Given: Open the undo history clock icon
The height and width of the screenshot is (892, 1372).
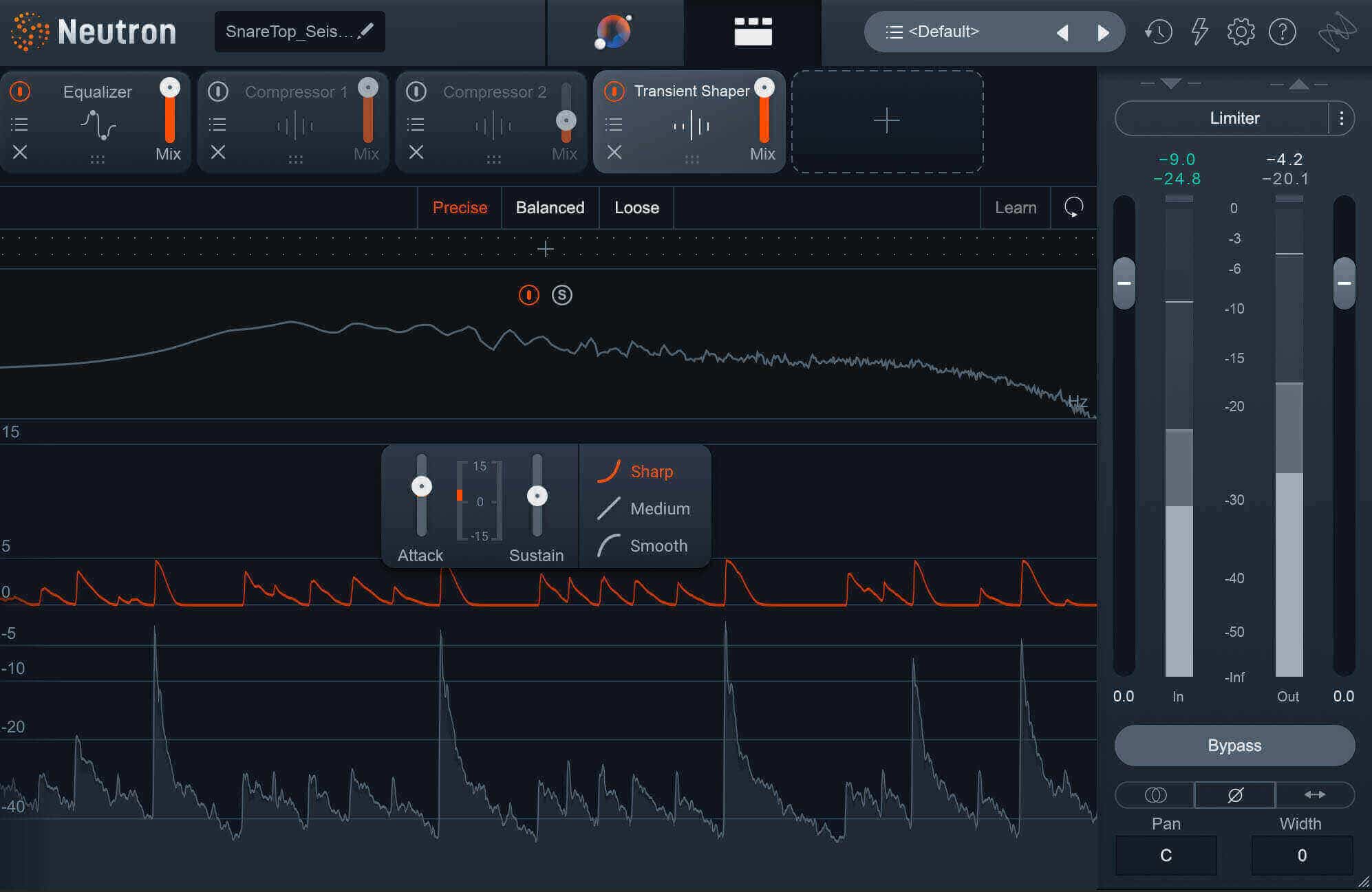Looking at the screenshot, I should click(1159, 32).
